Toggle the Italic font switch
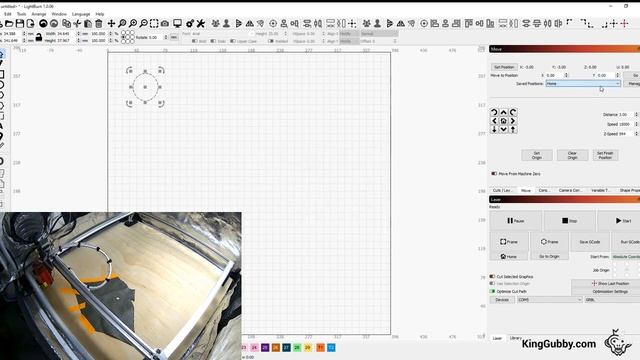Viewport: 640px width, 360px height. tap(213, 41)
